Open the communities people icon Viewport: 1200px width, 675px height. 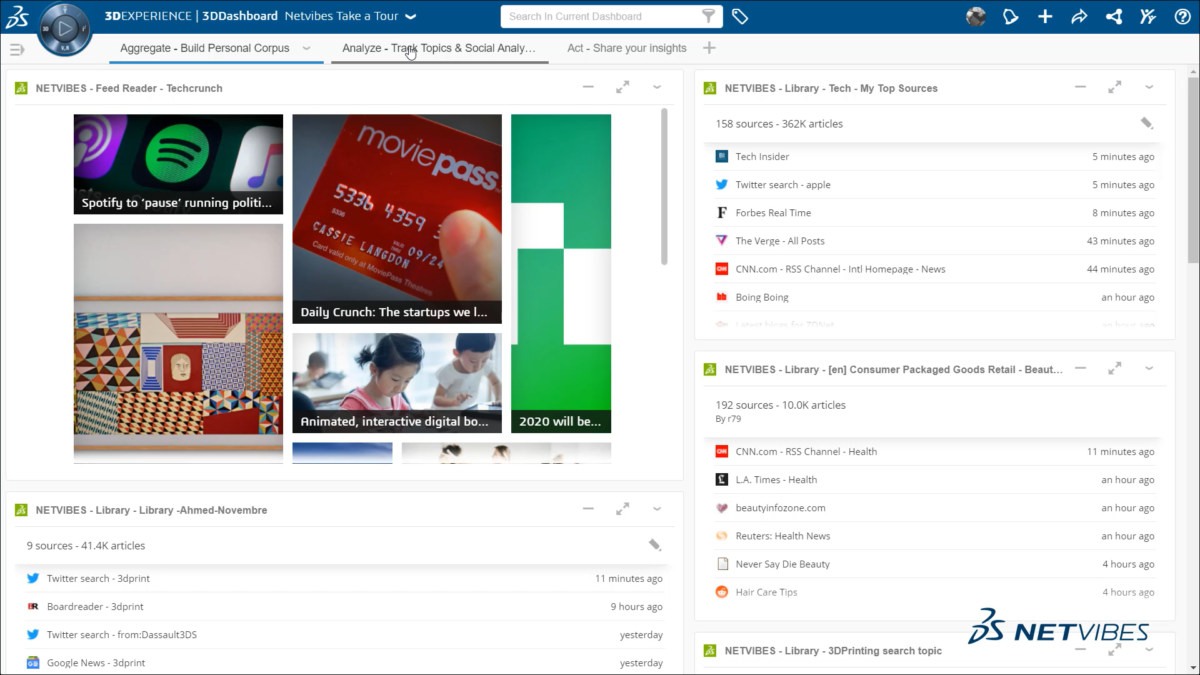click(x=1147, y=16)
